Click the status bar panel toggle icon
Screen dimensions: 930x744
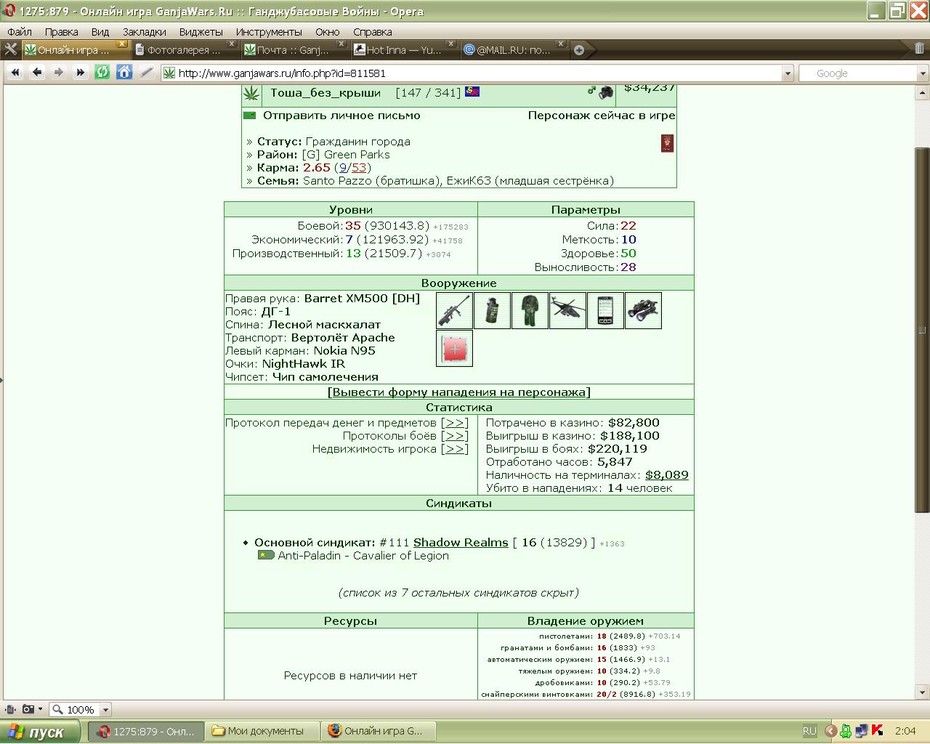tap(10, 709)
